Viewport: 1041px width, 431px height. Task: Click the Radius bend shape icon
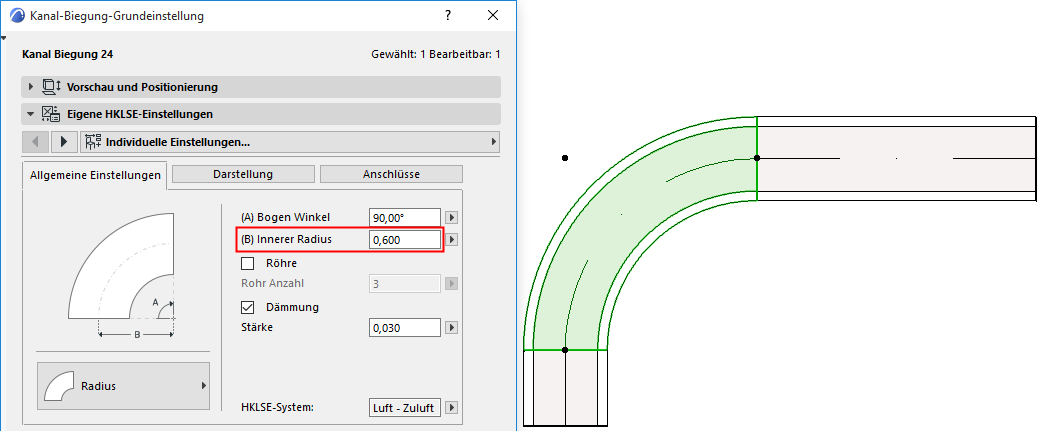click(59, 386)
